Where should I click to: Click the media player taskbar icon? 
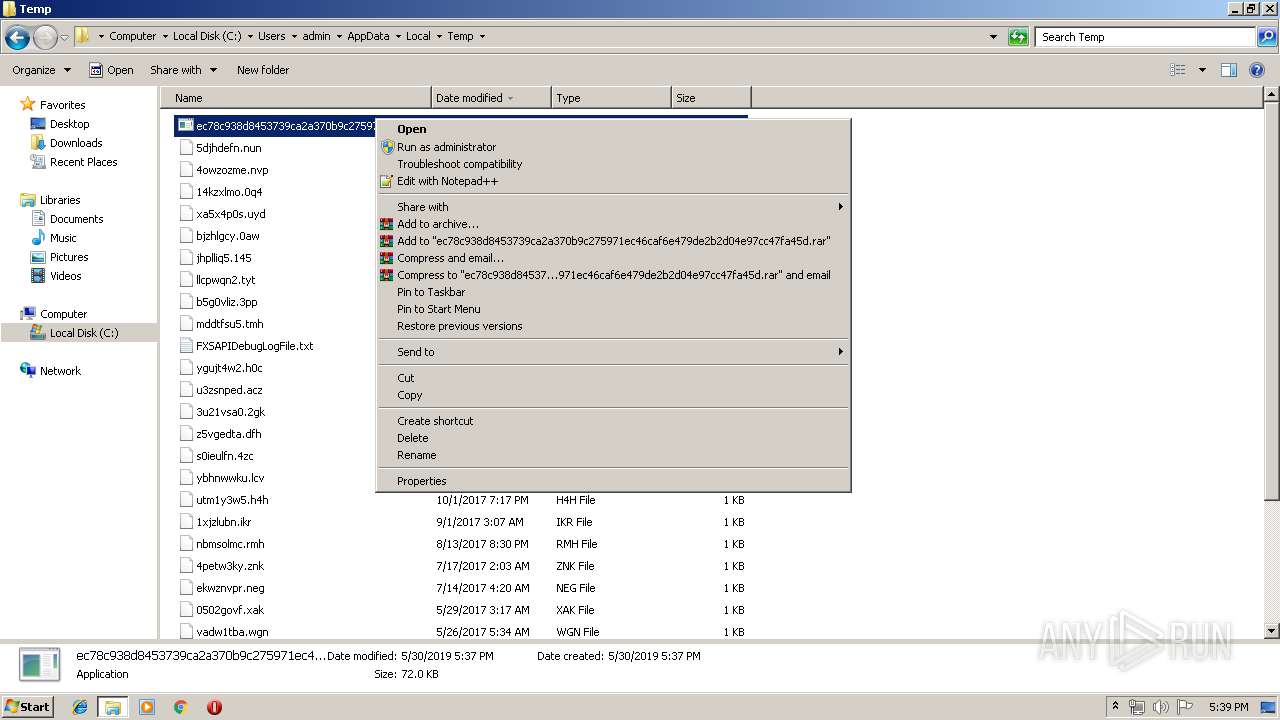pyautogui.click(x=147, y=707)
